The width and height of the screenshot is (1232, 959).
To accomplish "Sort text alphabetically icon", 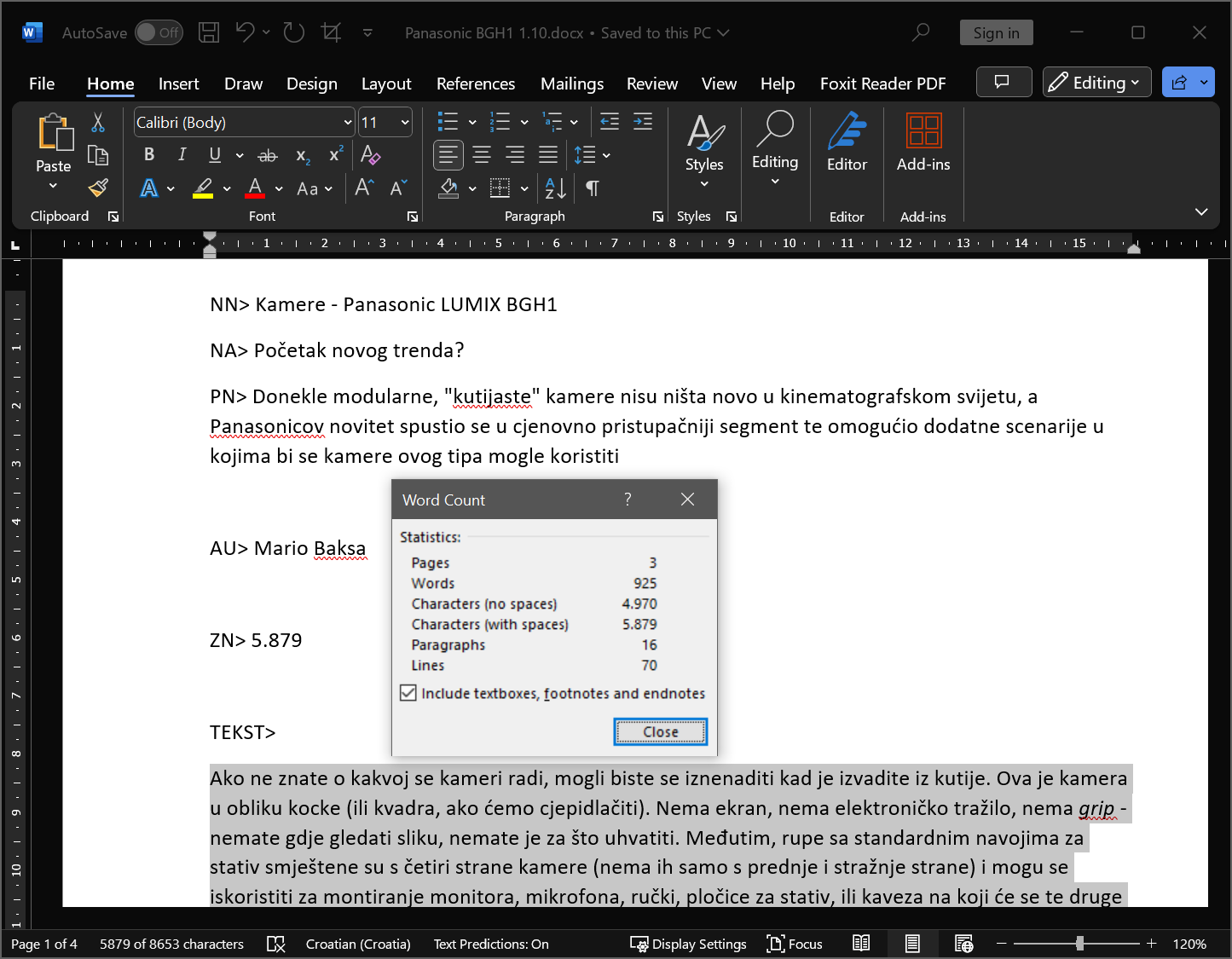I will click(555, 188).
